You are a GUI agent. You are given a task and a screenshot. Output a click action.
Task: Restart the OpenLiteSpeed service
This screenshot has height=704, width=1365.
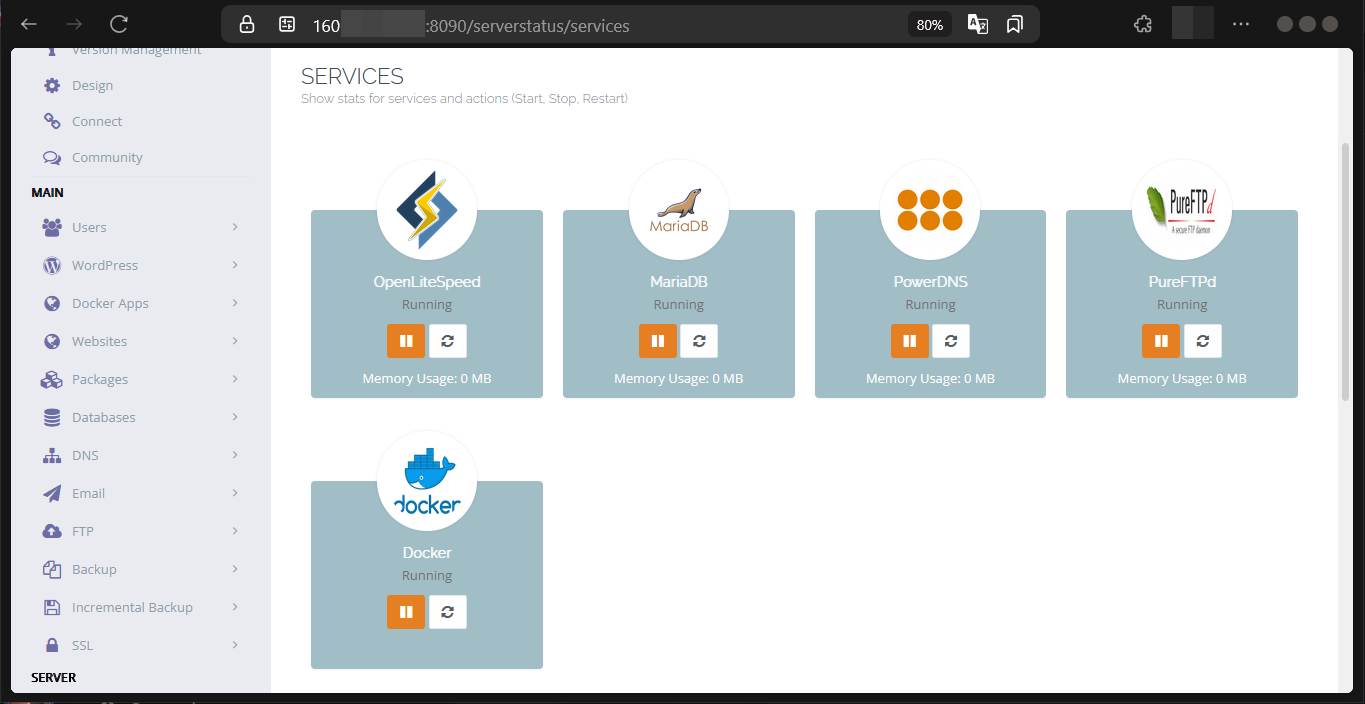click(x=448, y=341)
